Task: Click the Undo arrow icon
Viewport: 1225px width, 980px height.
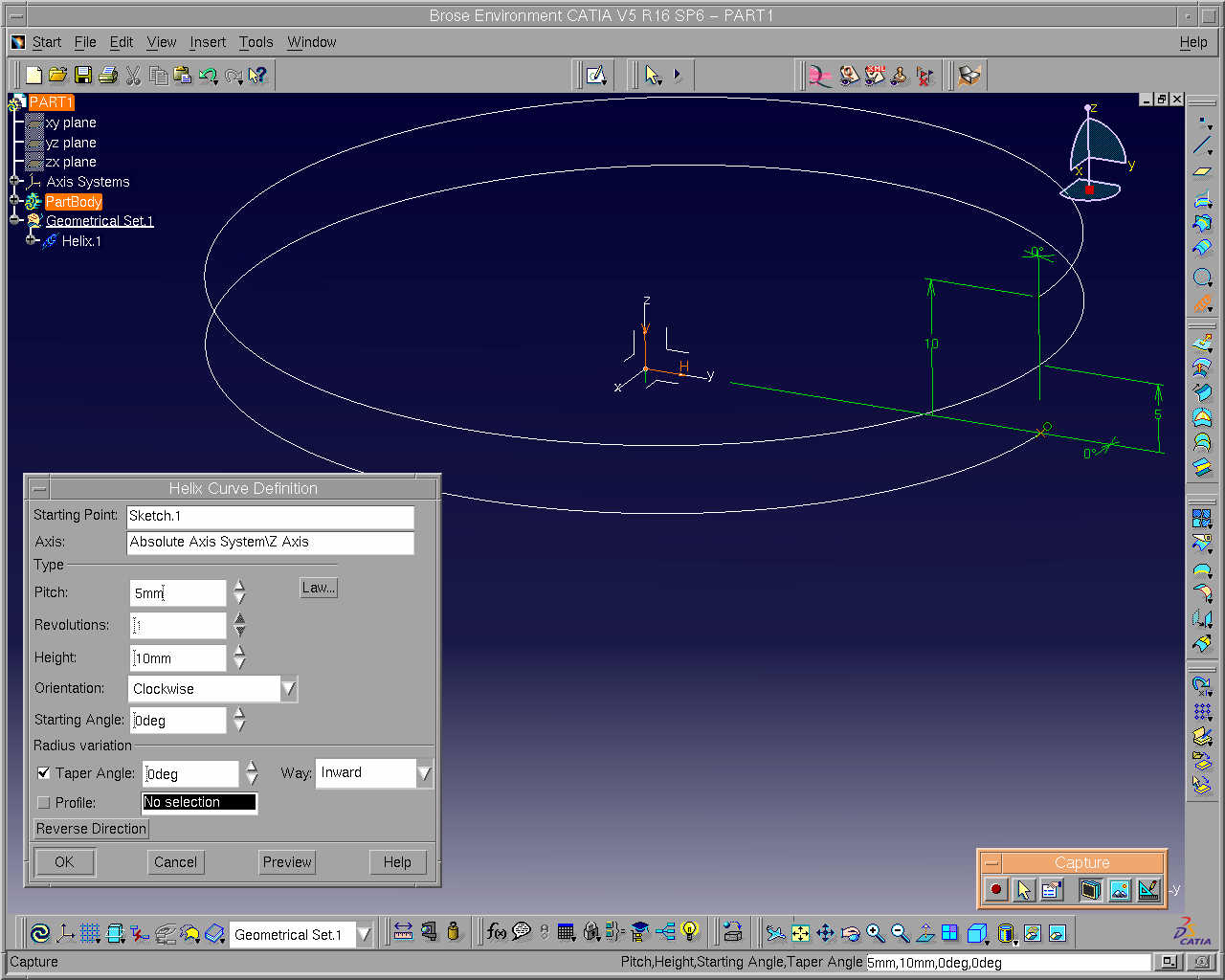Action: 208,75
